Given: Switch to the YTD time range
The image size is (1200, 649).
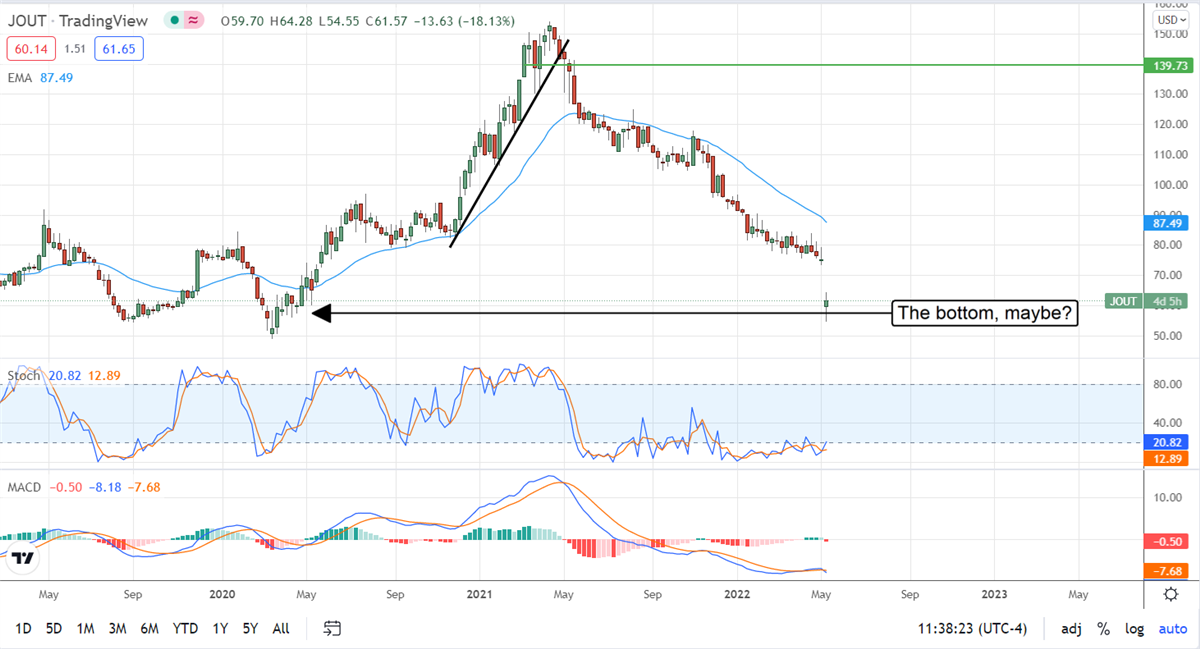Looking at the screenshot, I should point(184,629).
